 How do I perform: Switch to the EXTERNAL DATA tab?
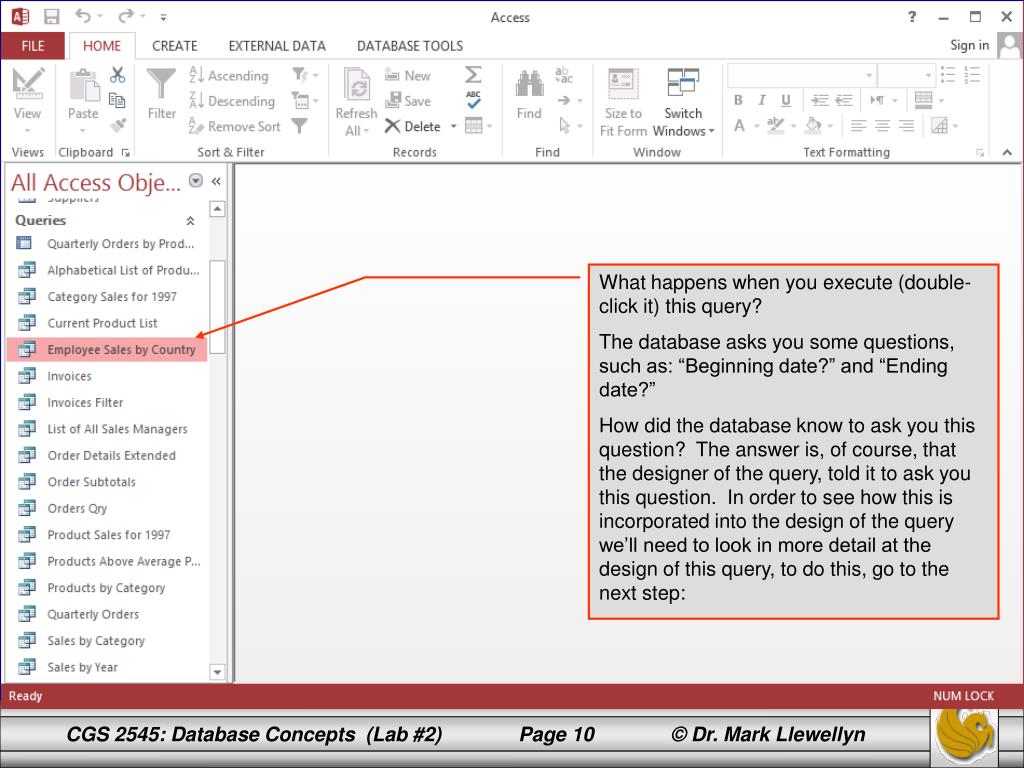(277, 46)
